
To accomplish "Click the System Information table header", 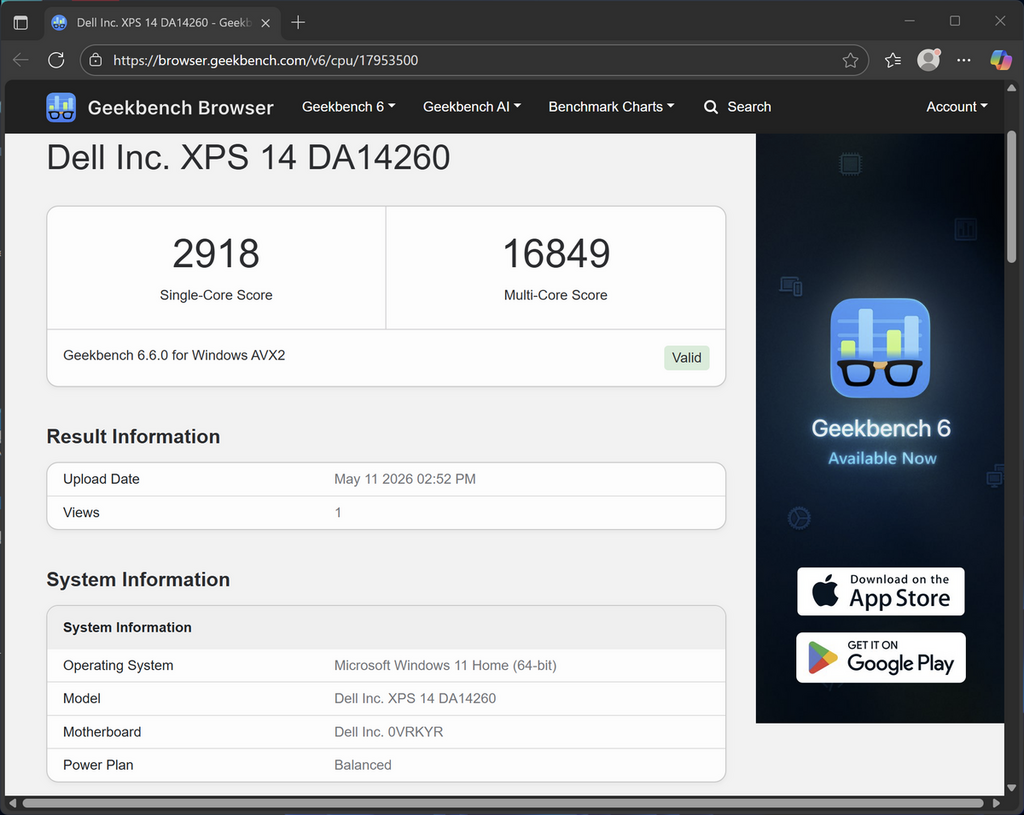I will click(386, 628).
